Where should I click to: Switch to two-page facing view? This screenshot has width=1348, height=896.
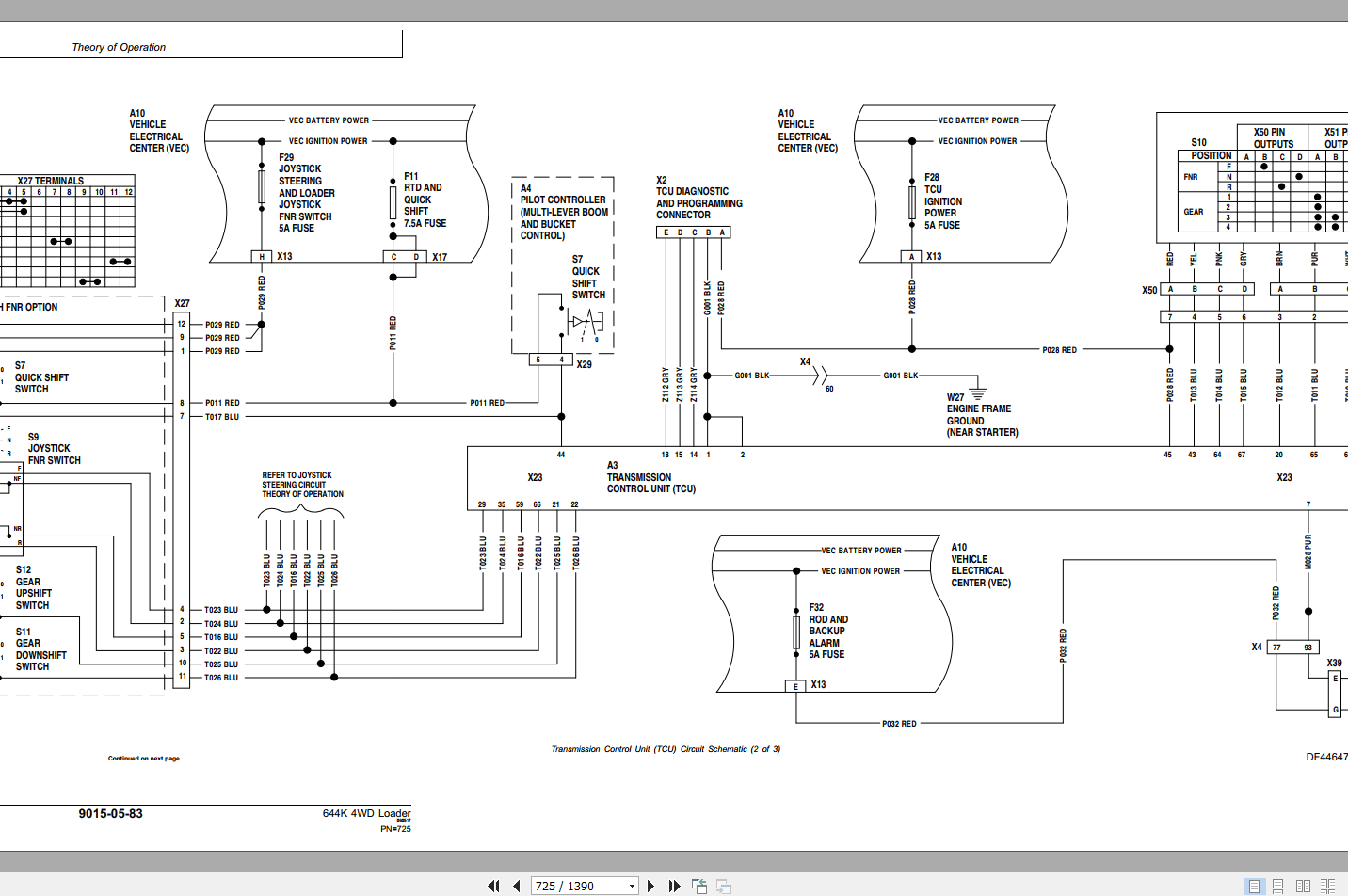coord(1303,886)
